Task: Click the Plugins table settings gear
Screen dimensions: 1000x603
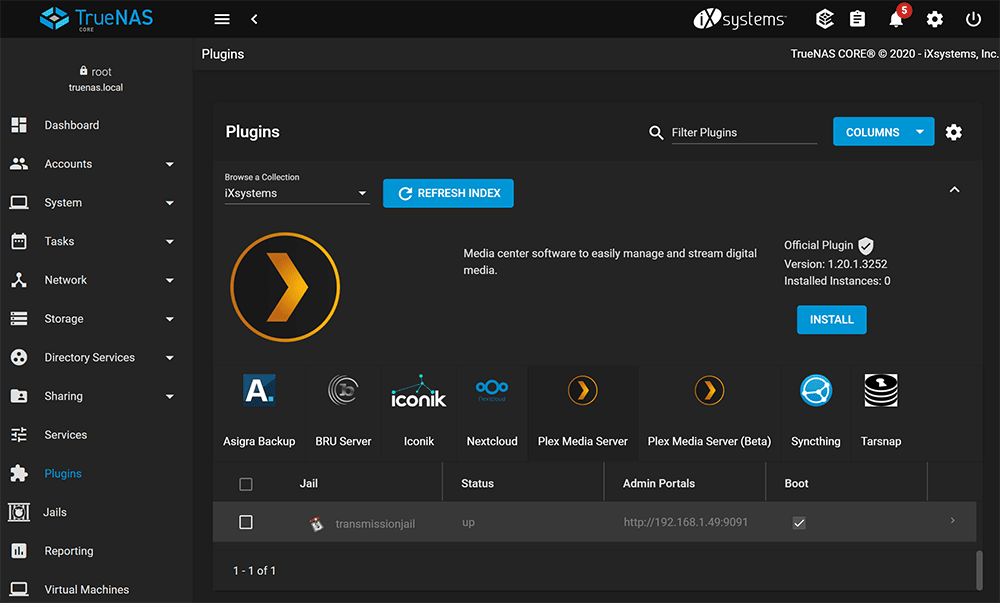Action: click(x=954, y=132)
